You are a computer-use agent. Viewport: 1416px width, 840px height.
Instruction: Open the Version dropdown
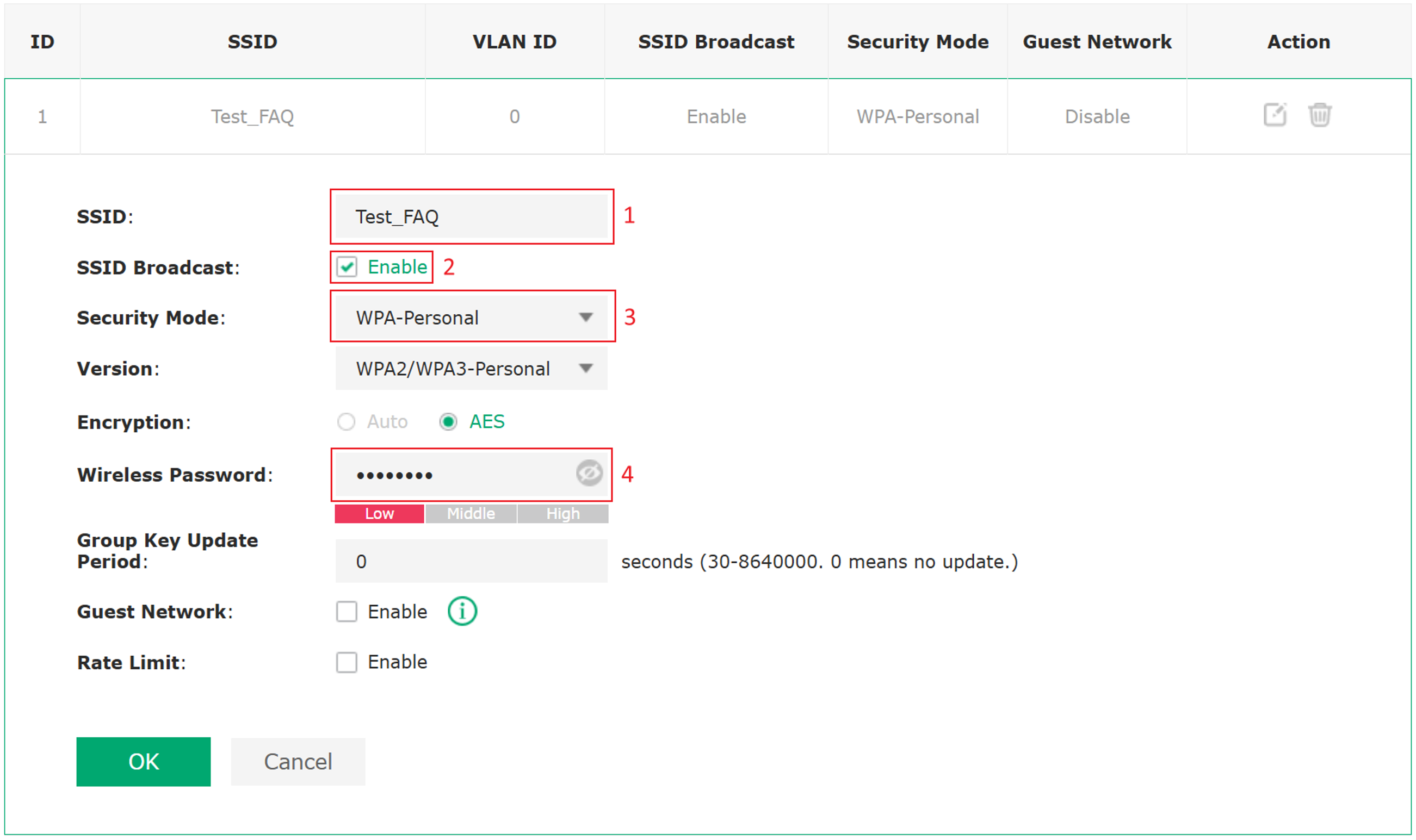[x=472, y=369]
